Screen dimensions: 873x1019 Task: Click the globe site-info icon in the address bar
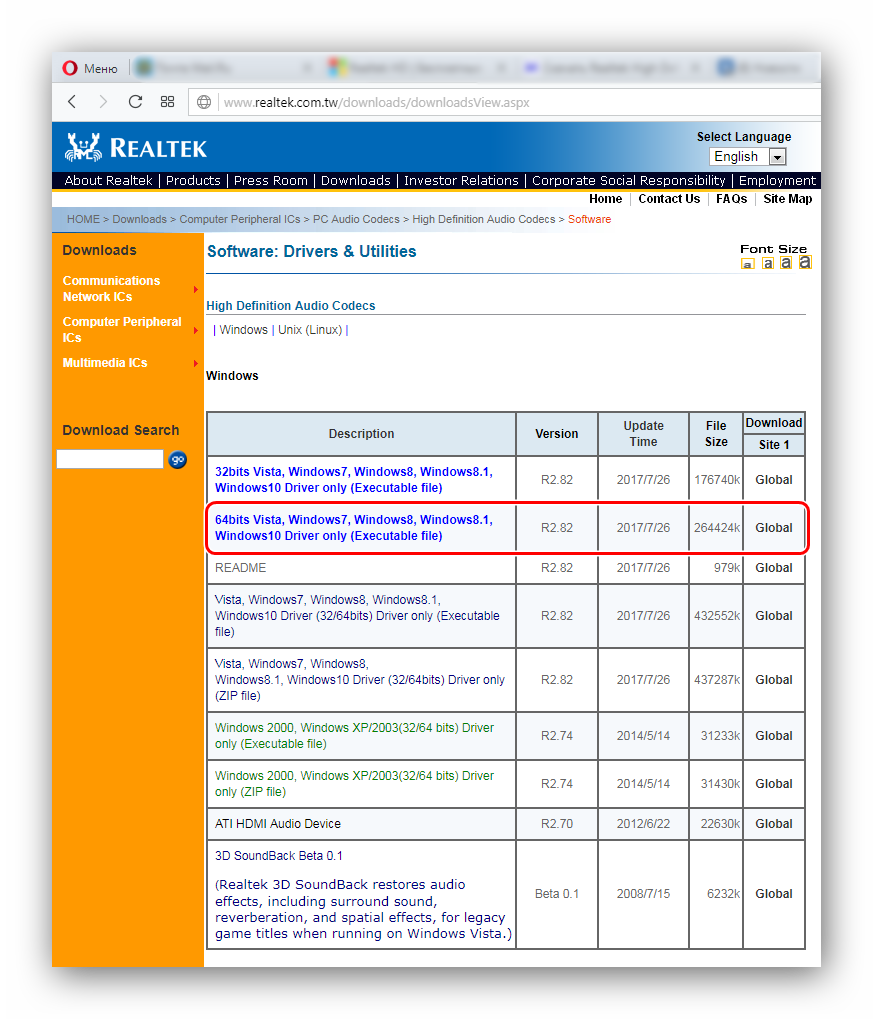204,103
